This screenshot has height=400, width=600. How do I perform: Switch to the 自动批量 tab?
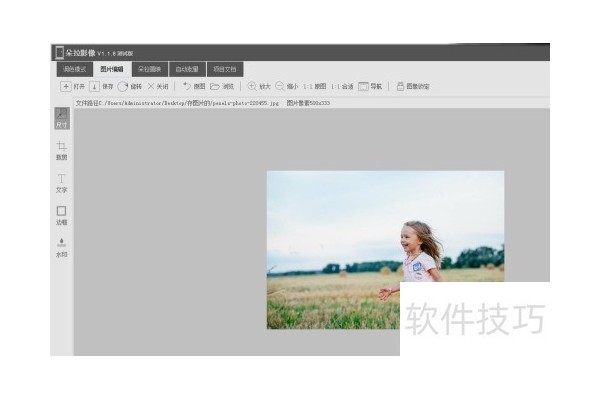tap(187, 69)
